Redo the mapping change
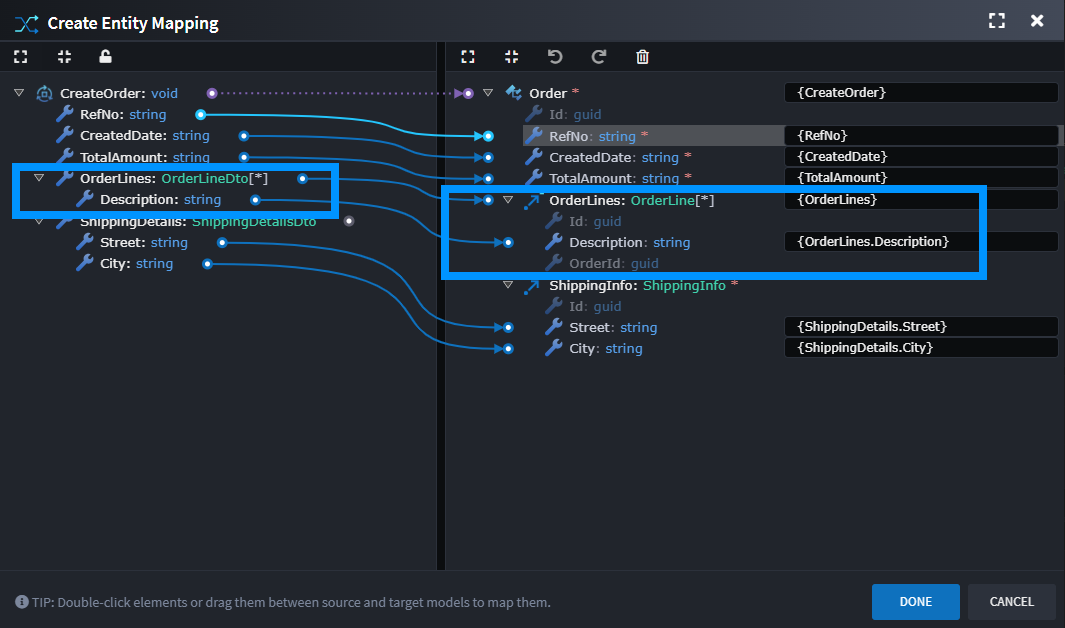The height and width of the screenshot is (628, 1065). tap(599, 57)
